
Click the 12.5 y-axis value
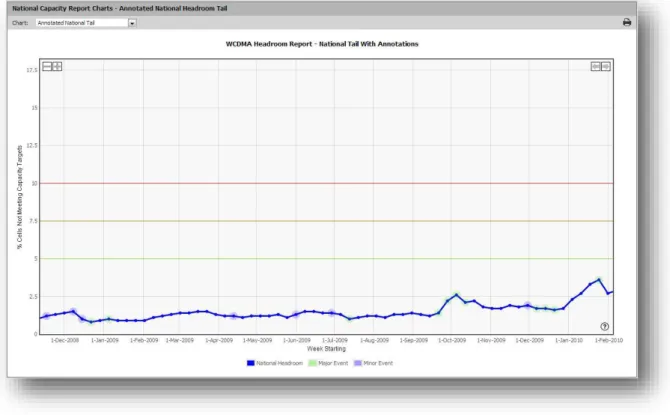32,146
